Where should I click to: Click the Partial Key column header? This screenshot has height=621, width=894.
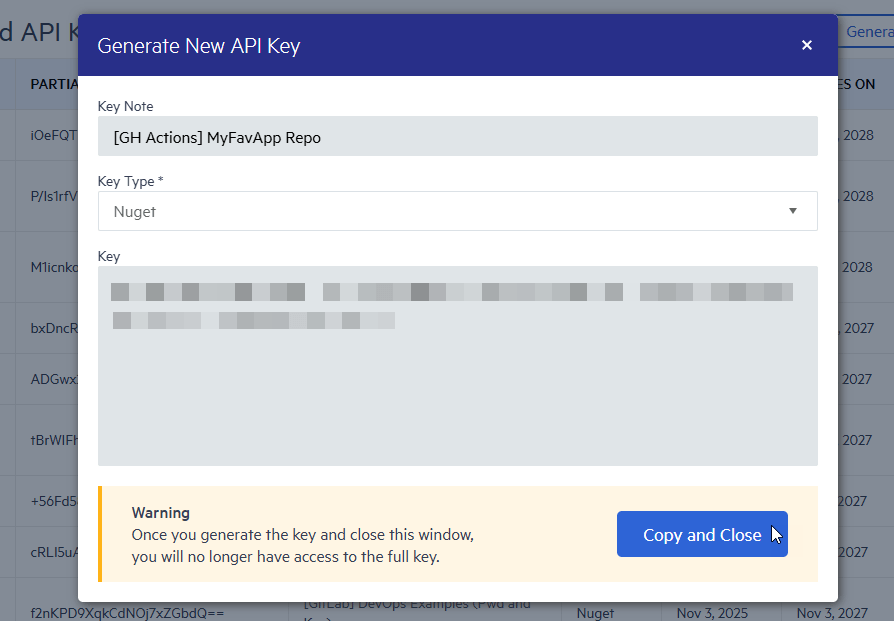[x=54, y=84]
